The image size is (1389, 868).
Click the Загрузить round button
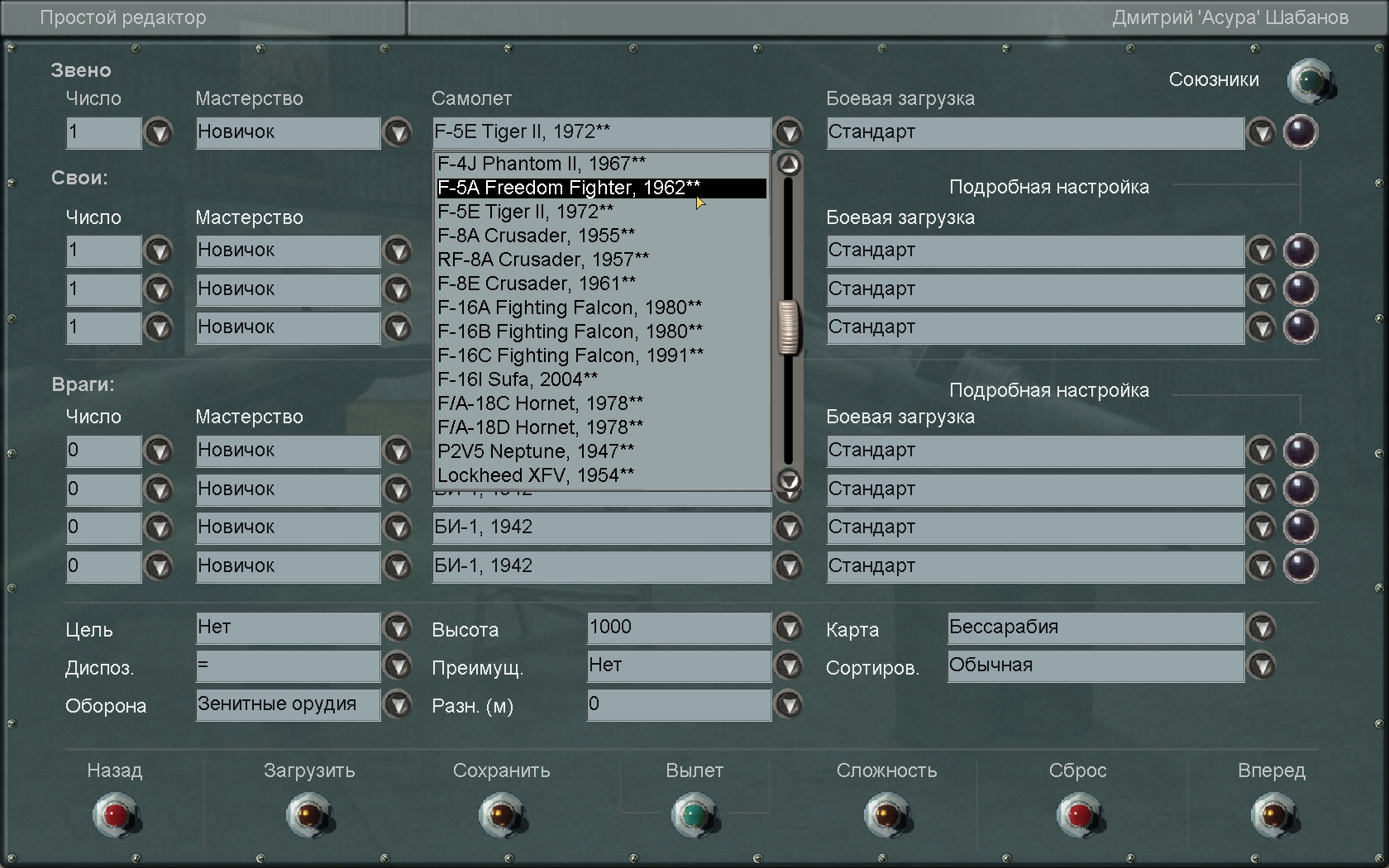click(x=309, y=815)
